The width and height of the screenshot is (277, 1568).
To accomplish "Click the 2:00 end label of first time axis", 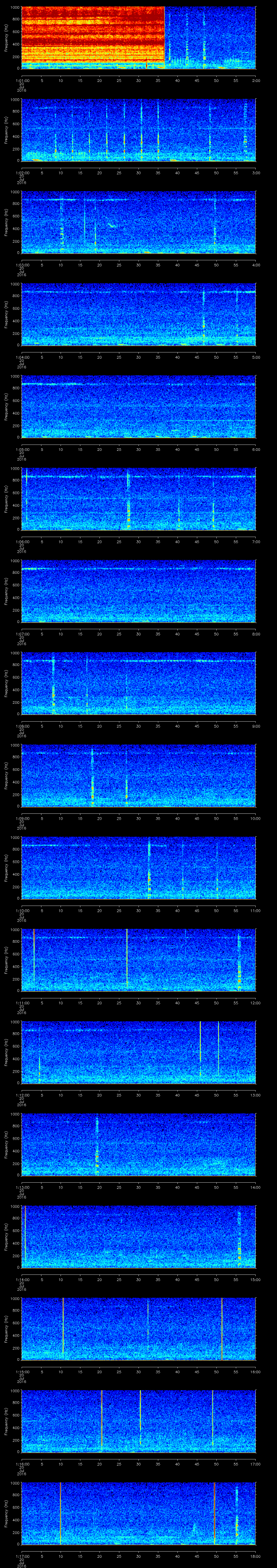I will (x=256, y=80).
